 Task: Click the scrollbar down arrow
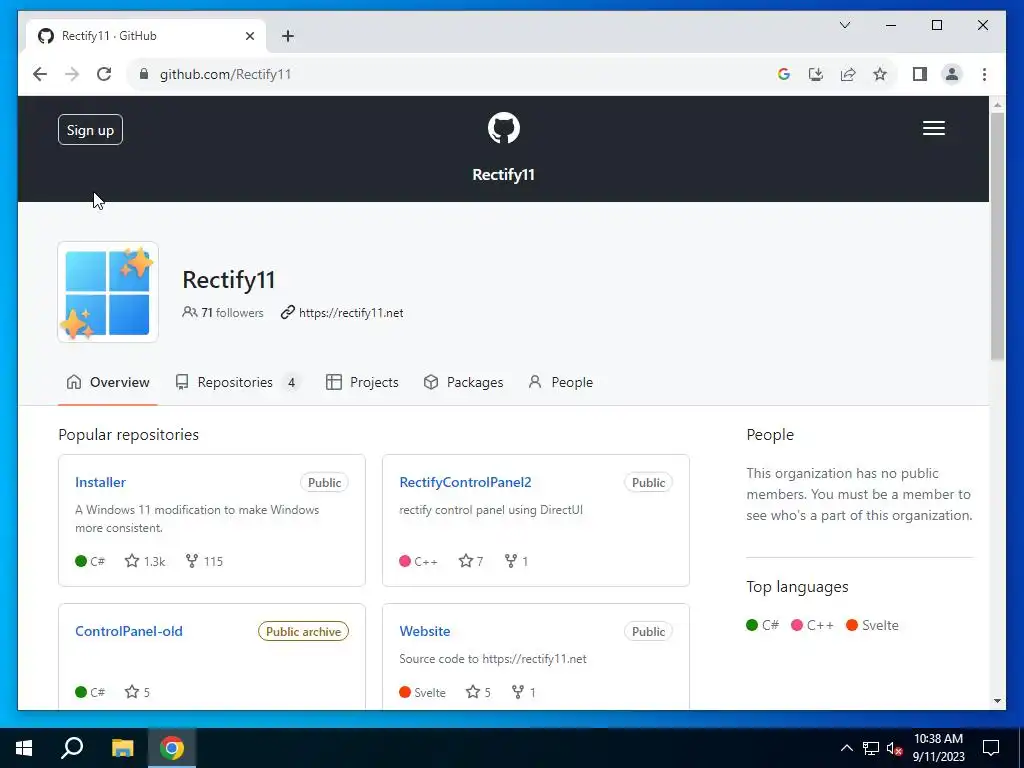pos(997,701)
